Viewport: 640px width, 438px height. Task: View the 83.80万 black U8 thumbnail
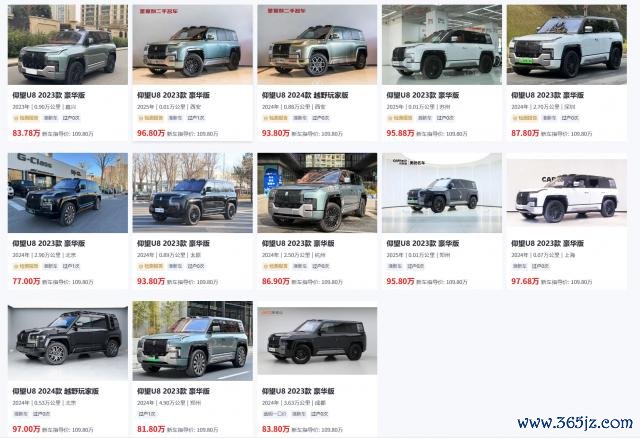(x=317, y=341)
